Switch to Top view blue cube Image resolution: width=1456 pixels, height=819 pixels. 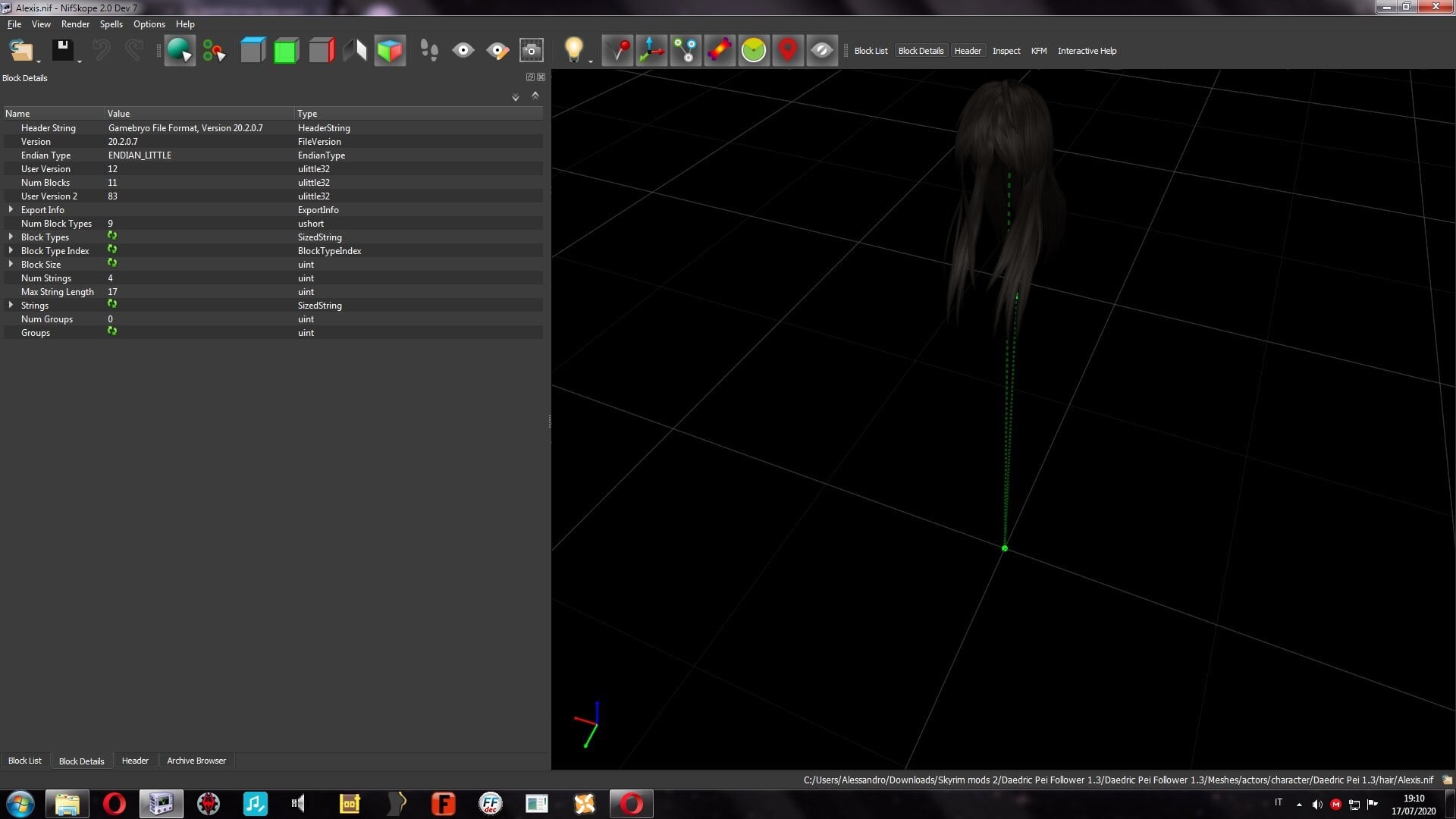[x=253, y=51]
